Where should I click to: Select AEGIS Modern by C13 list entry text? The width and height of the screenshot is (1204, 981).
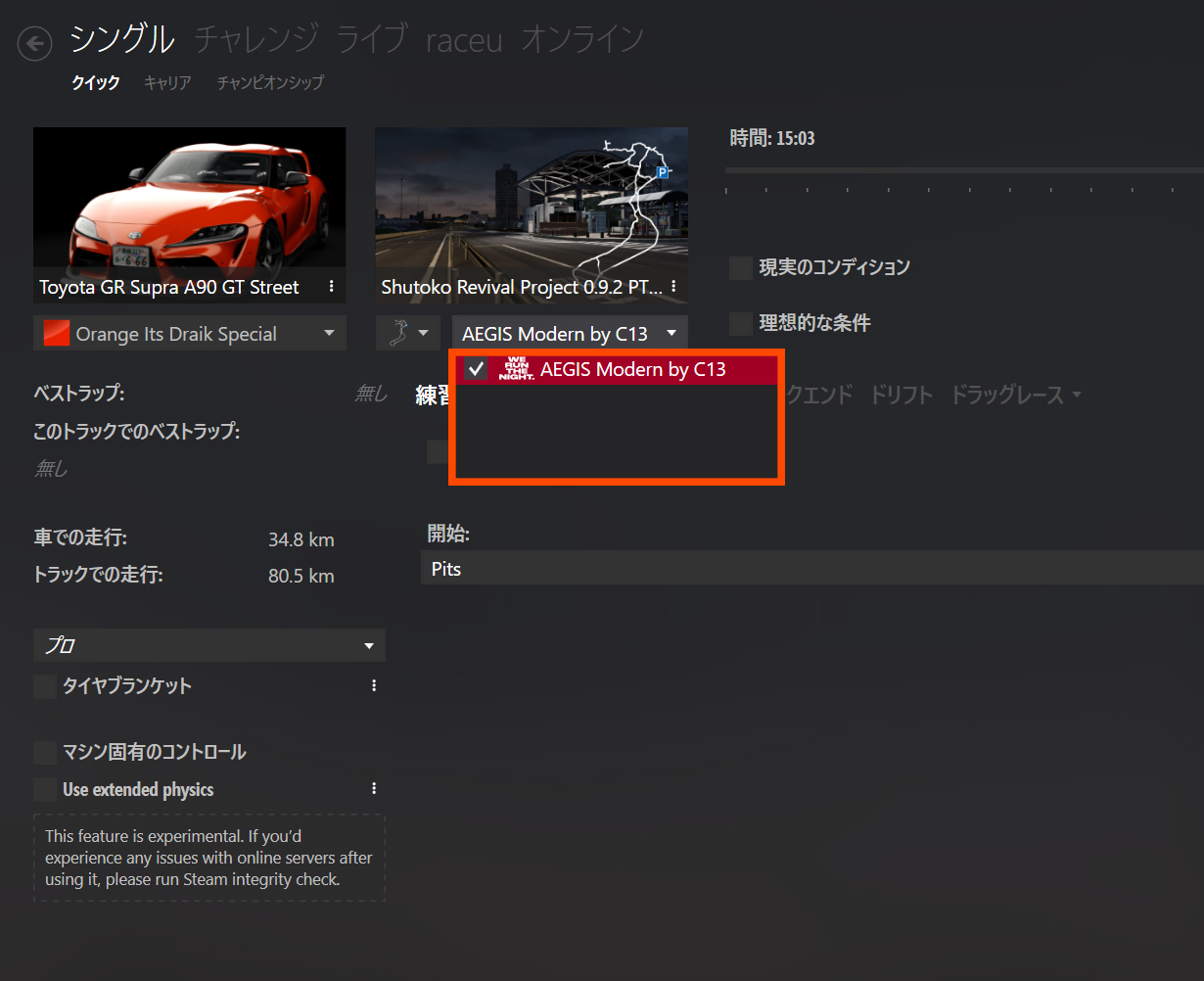click(x=633, y=369)
